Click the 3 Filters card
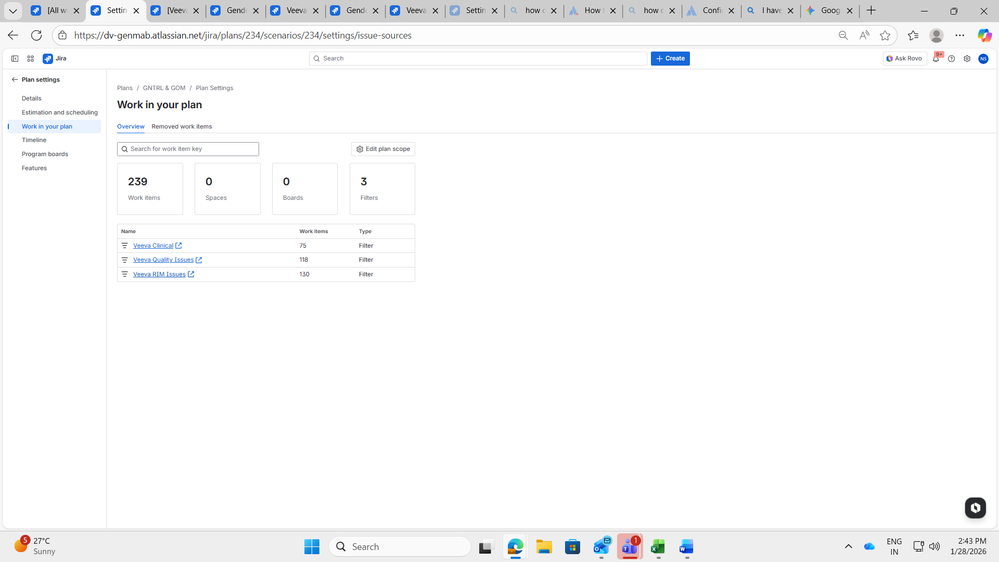 [382, 189]
